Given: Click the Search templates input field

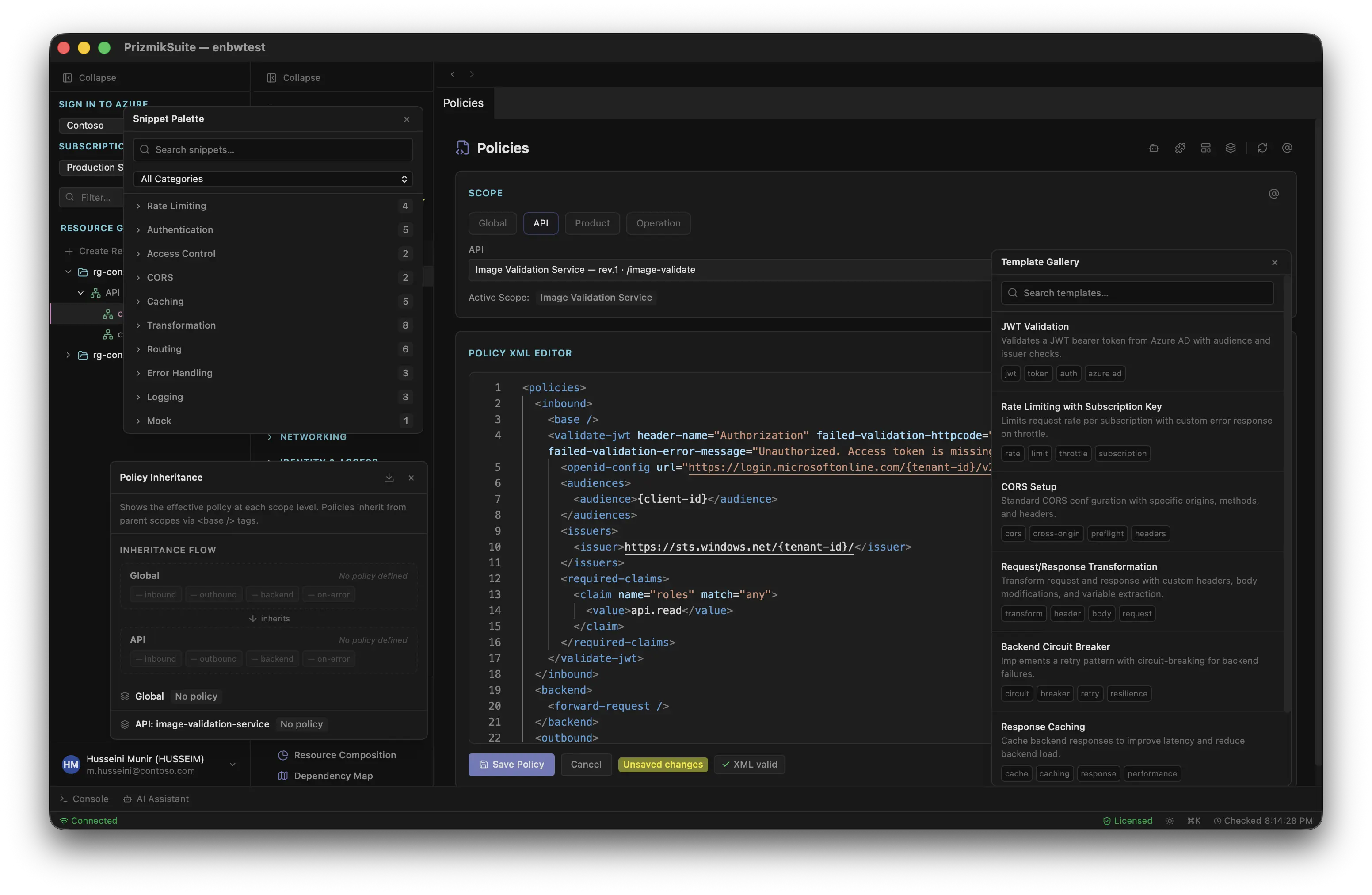Looking at the screenshot, I should coord(1137,294).
